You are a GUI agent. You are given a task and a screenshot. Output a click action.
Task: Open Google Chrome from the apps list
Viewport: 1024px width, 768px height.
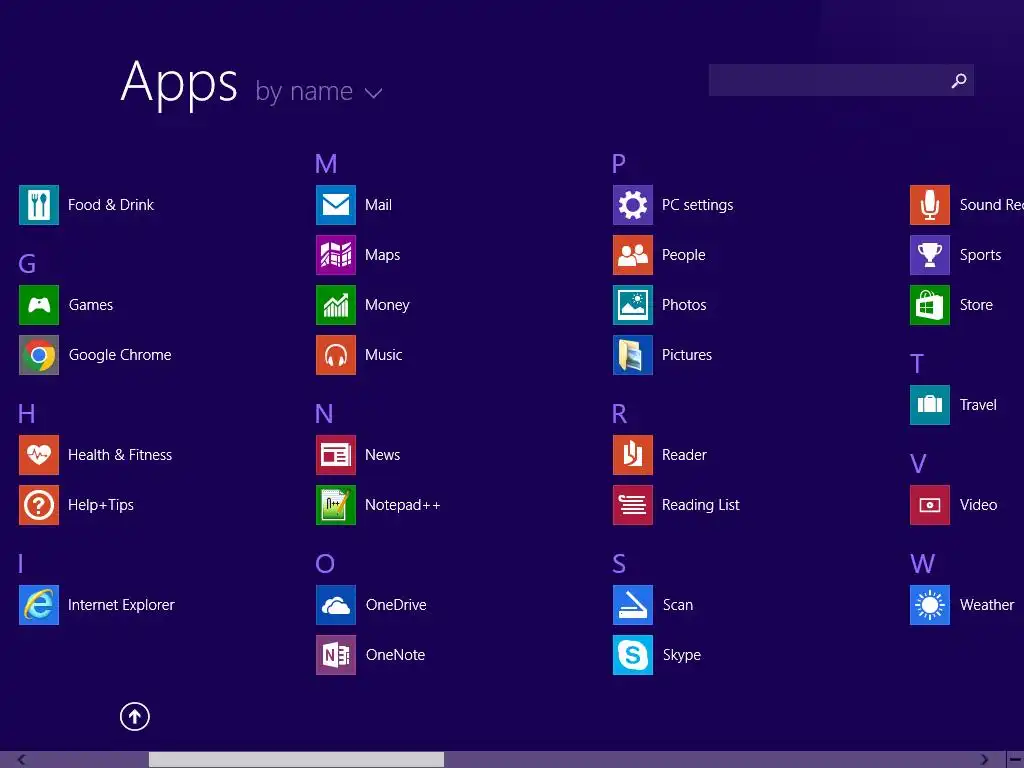(x=39, y=355)
